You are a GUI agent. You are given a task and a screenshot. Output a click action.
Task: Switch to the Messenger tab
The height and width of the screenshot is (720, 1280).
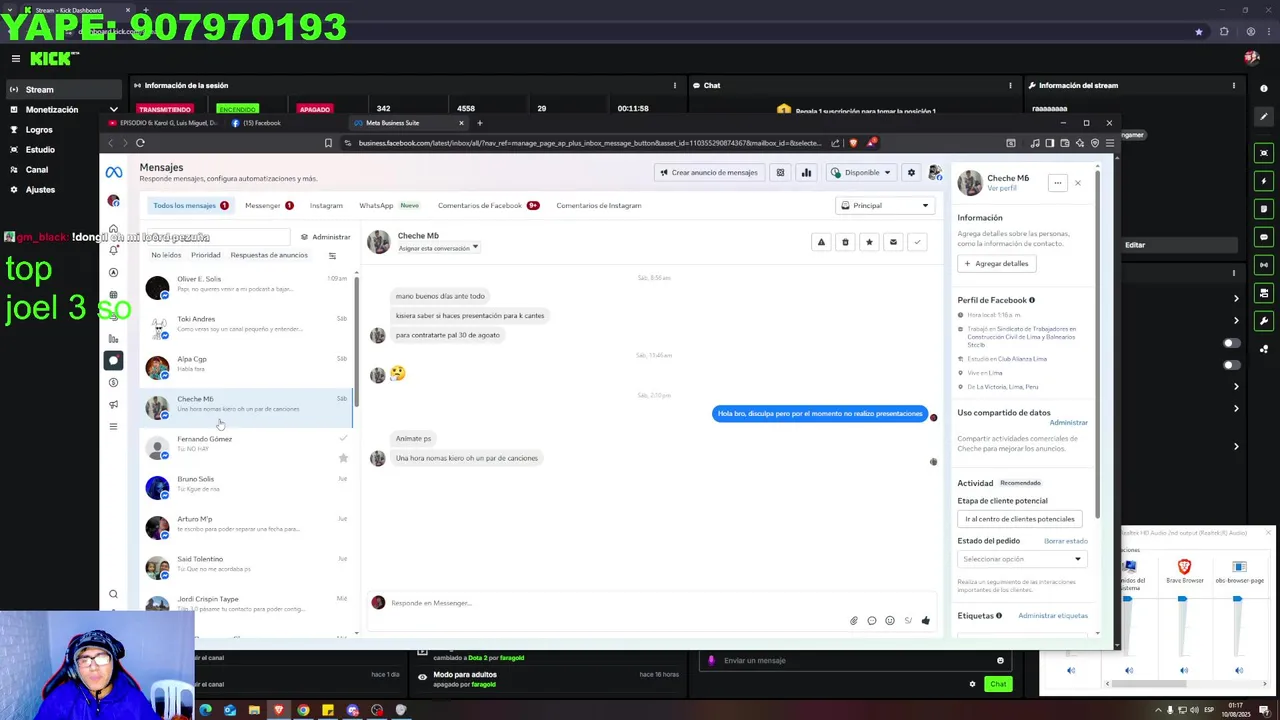pyautogui.click(x=269, y=205)
